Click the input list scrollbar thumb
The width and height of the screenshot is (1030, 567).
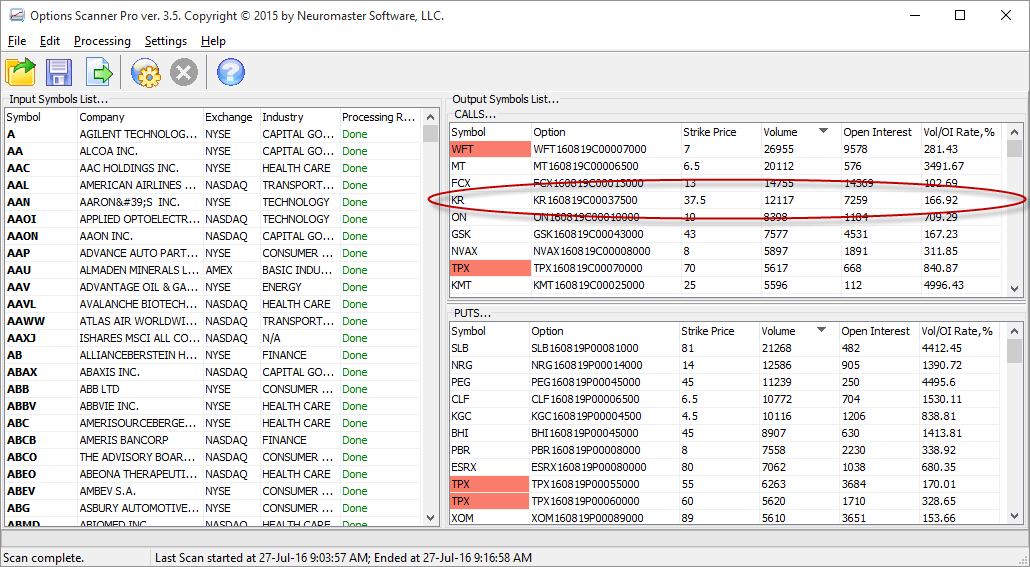pos(430,133)
